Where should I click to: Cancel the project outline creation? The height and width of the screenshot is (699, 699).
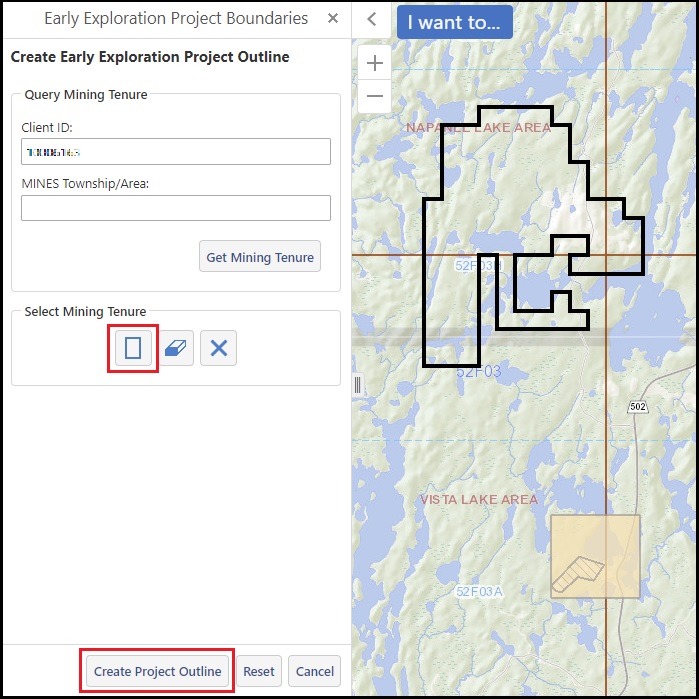(315, 671)
